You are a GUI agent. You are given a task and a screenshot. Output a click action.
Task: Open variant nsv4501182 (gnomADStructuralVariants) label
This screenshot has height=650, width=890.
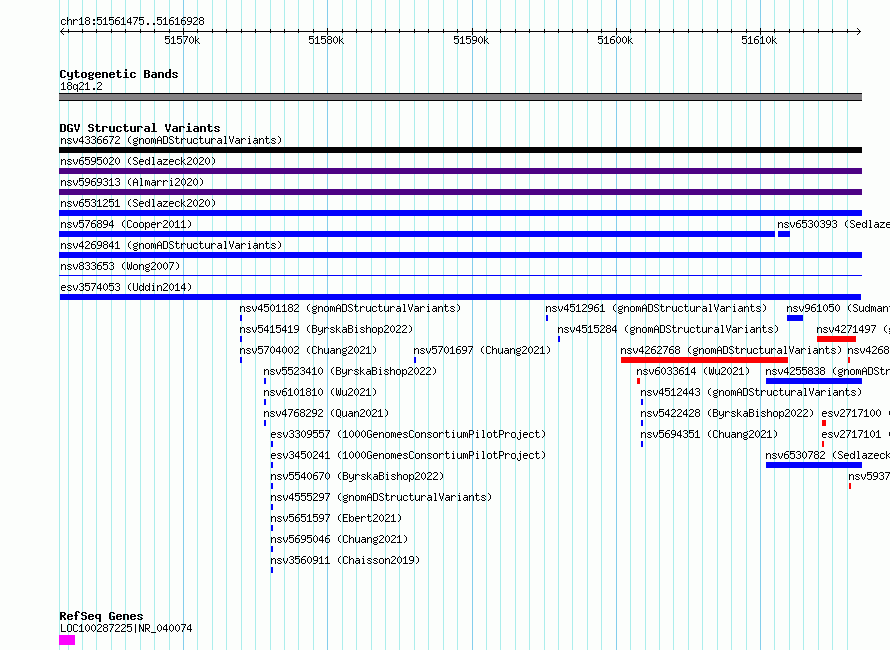click(x=350, y=308)
